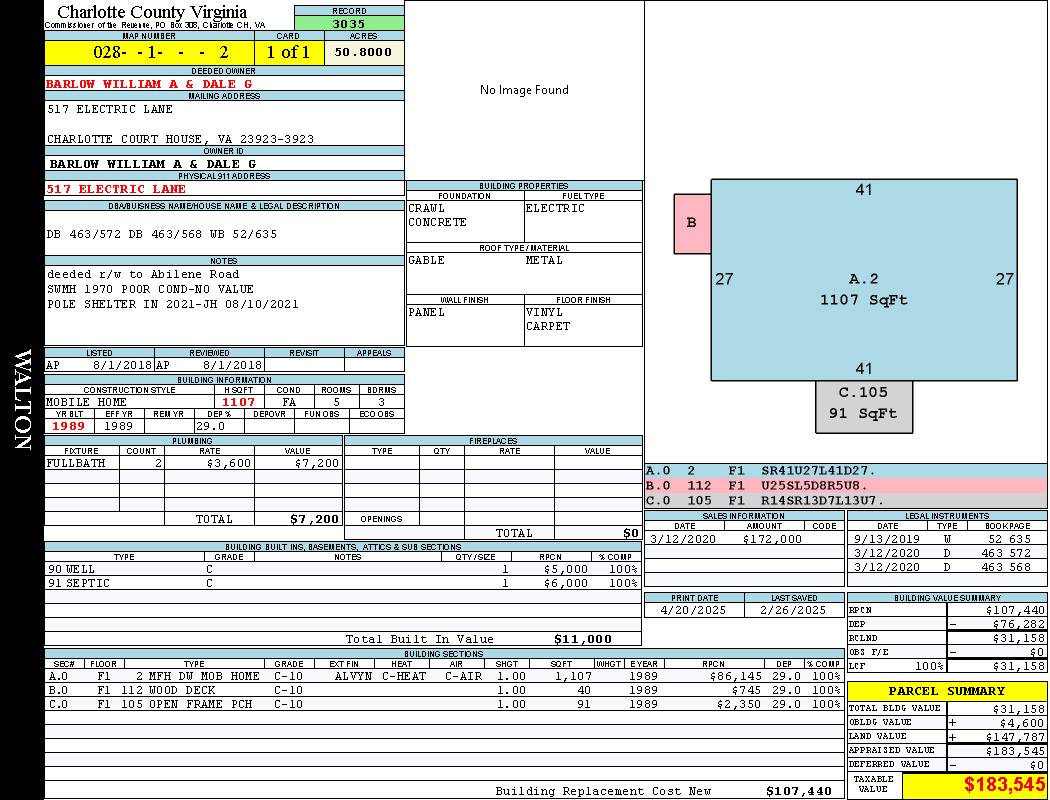
Task: Click the pink B deck section in sketch
Action: [x=691, y=223]
